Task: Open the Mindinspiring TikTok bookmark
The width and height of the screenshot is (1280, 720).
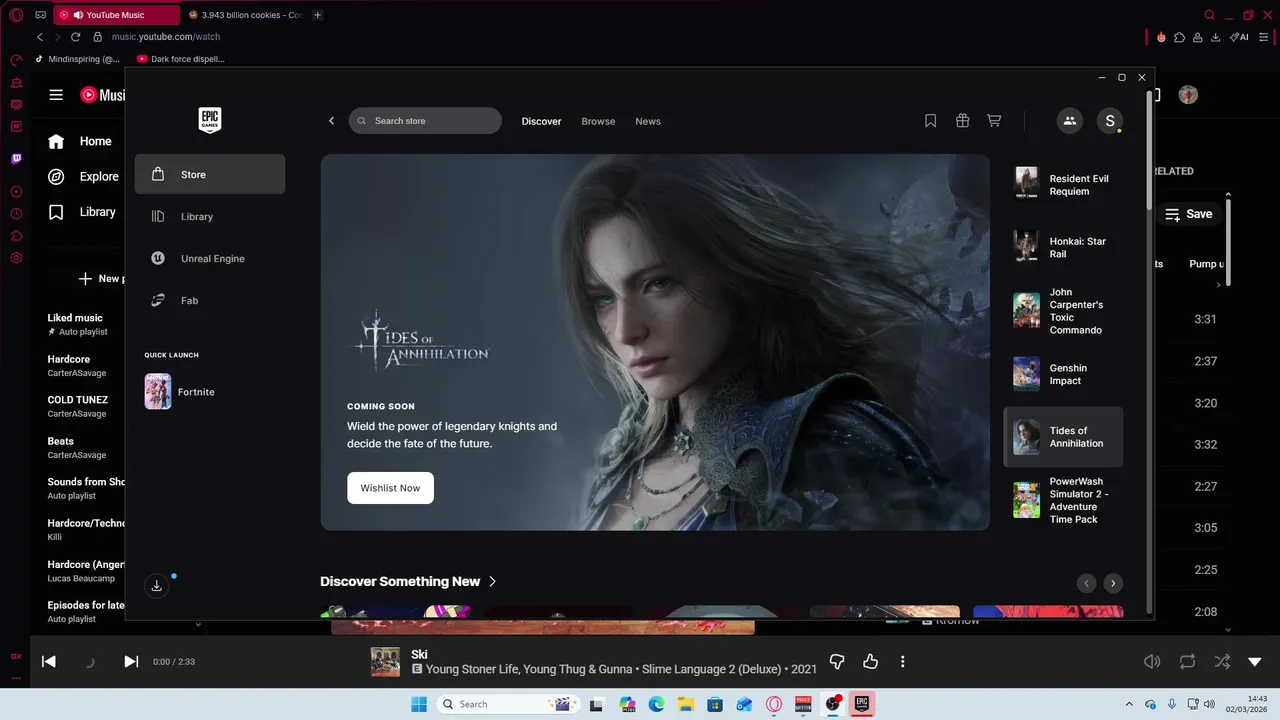Action: pos(78,59)
